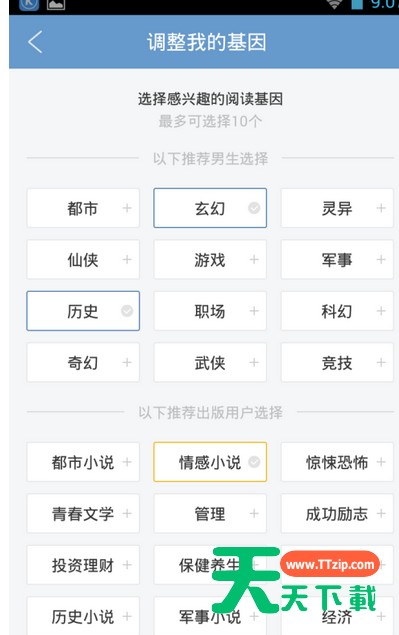Go back using the left arrow icon
The width and height of the screenshot is (399, 635).
[35, 42]
